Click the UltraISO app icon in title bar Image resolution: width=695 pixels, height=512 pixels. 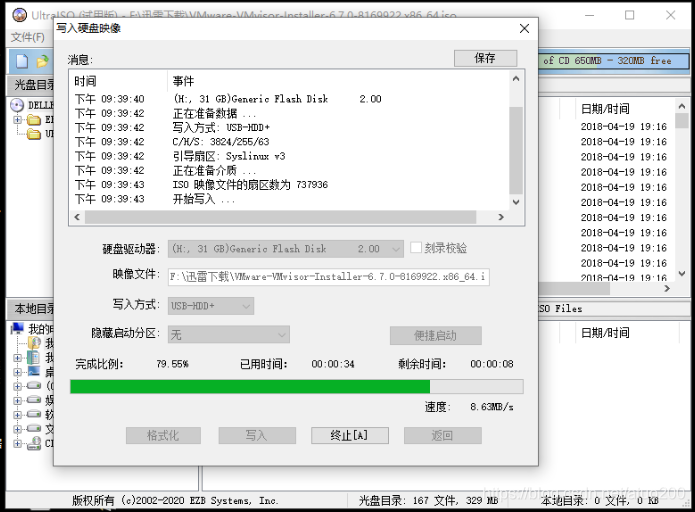20,15
